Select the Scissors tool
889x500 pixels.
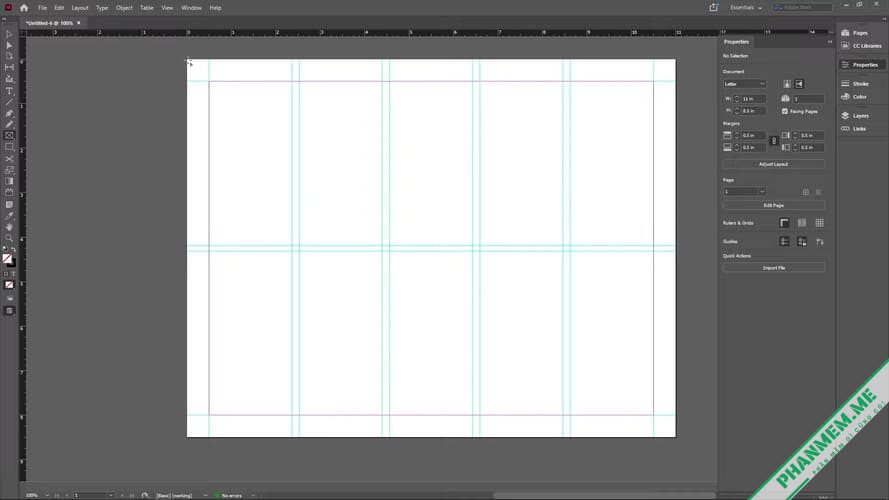point(9,159)
